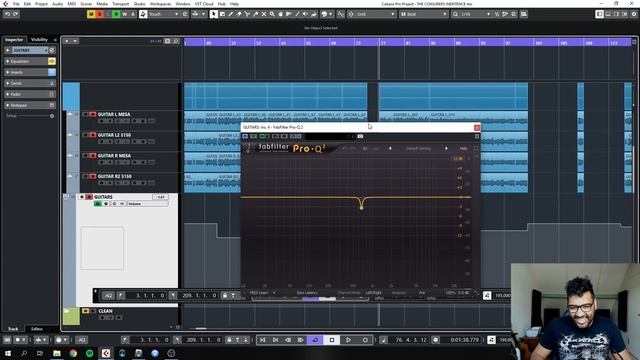Open File Explorer from the taskbar
Viewport: 640px width, 360px height.
57,353
